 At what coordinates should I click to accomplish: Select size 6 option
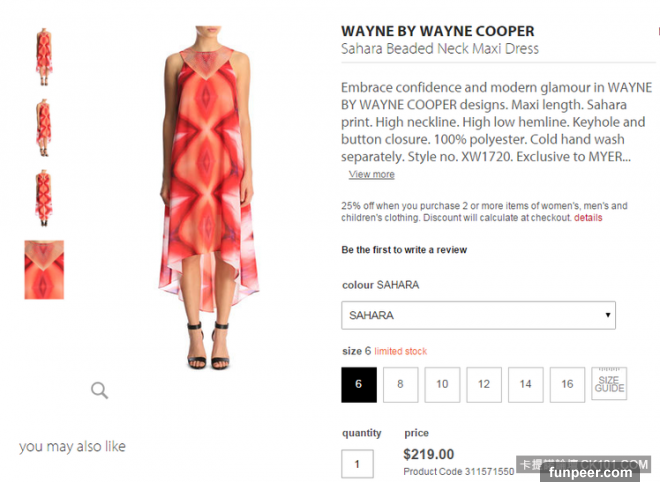click(359, 384)
